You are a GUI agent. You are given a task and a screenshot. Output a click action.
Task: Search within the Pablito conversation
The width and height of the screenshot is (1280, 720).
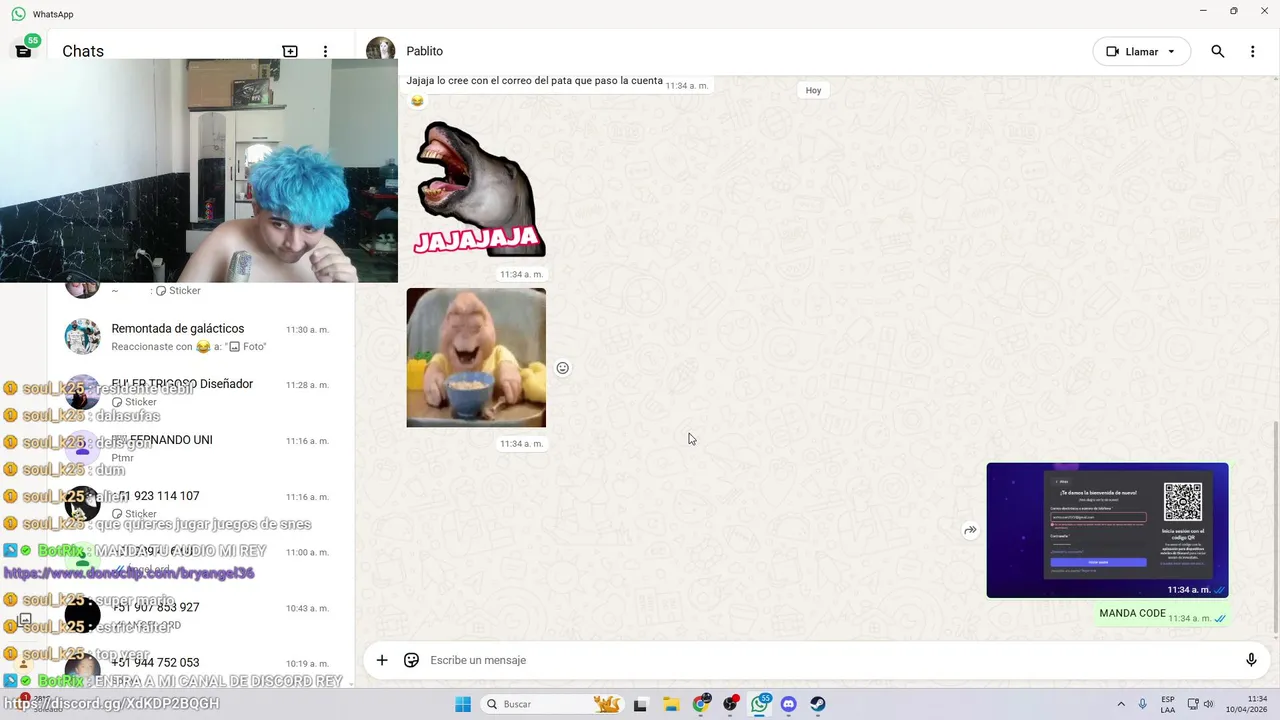pos(1218,51)
